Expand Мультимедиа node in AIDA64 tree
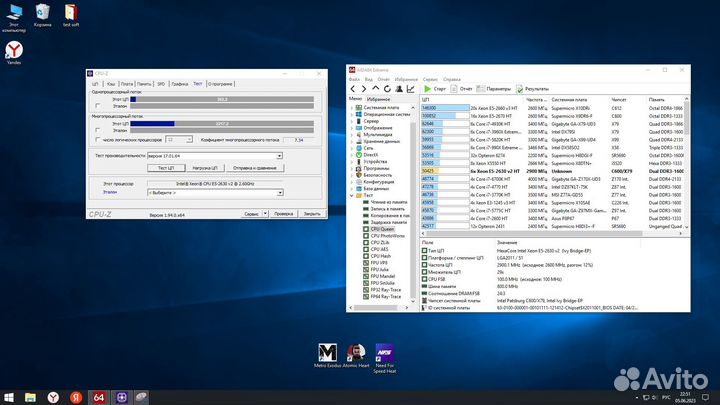The image size is (720, 405). [x=352, y=135]
